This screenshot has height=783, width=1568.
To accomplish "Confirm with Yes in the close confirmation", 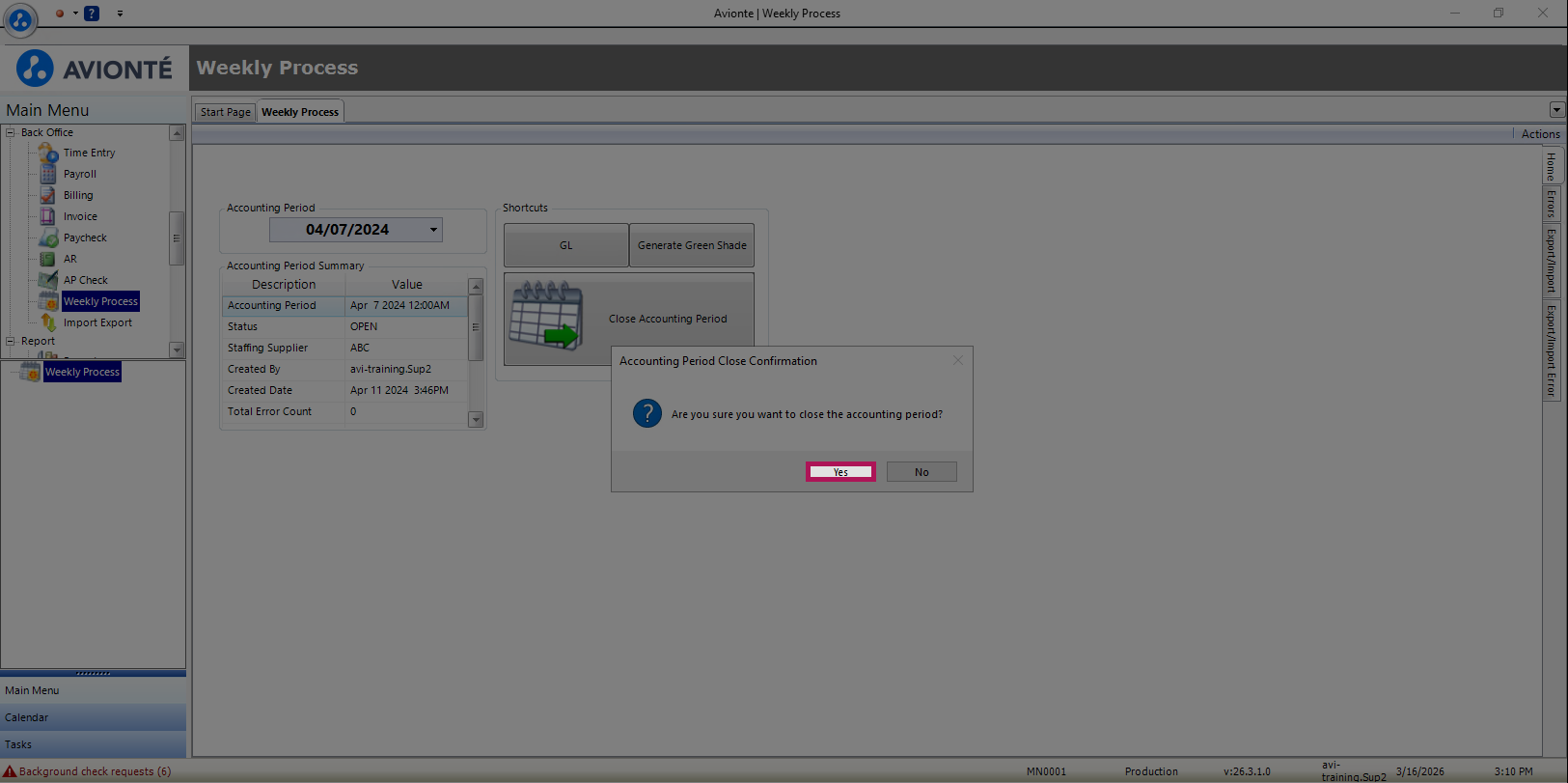I will [x=840, y=472].
